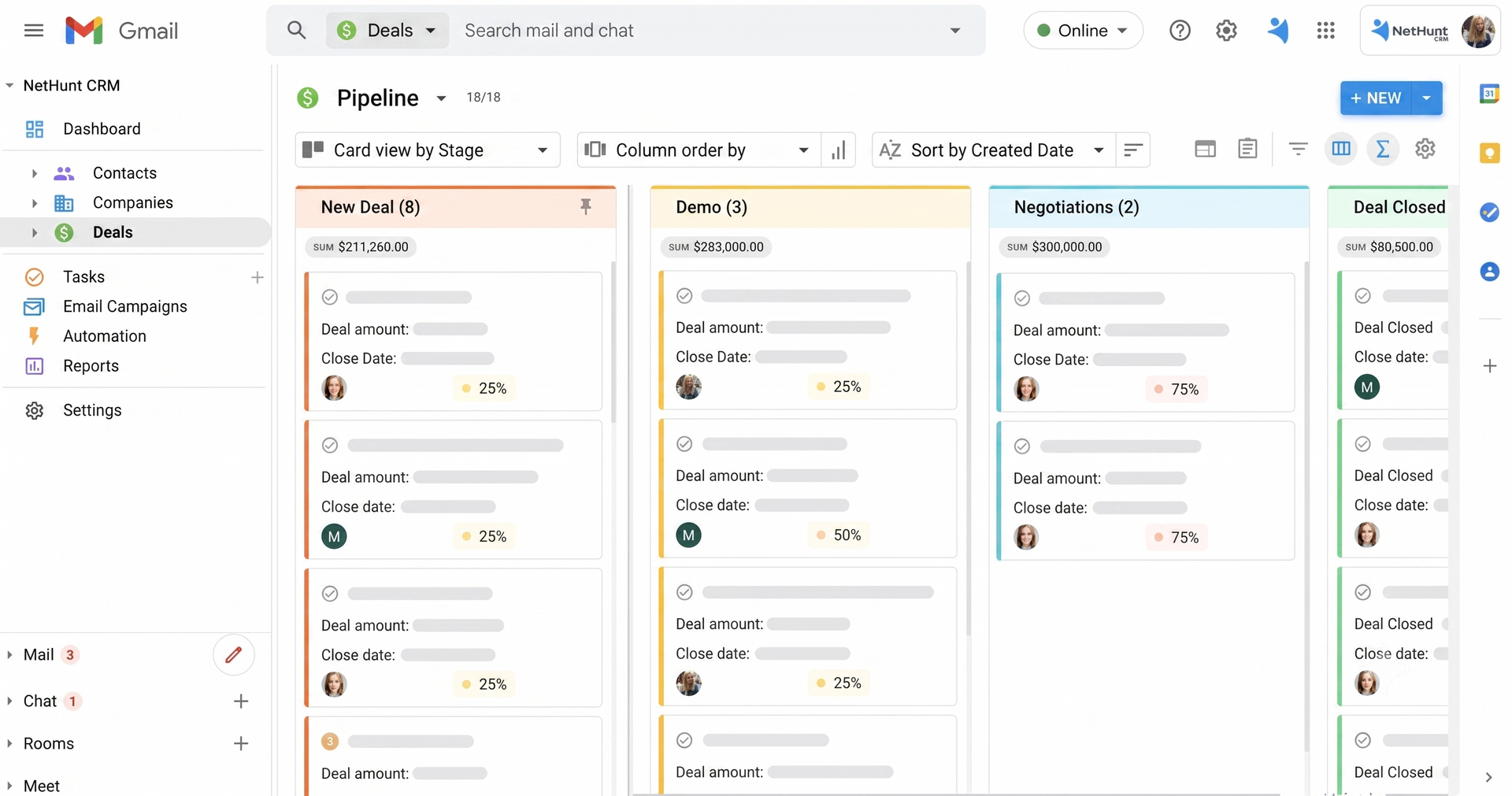Click the New Deal column scrollbar
This screenshot has height=796, width=1512.
[x=613, y=342]
